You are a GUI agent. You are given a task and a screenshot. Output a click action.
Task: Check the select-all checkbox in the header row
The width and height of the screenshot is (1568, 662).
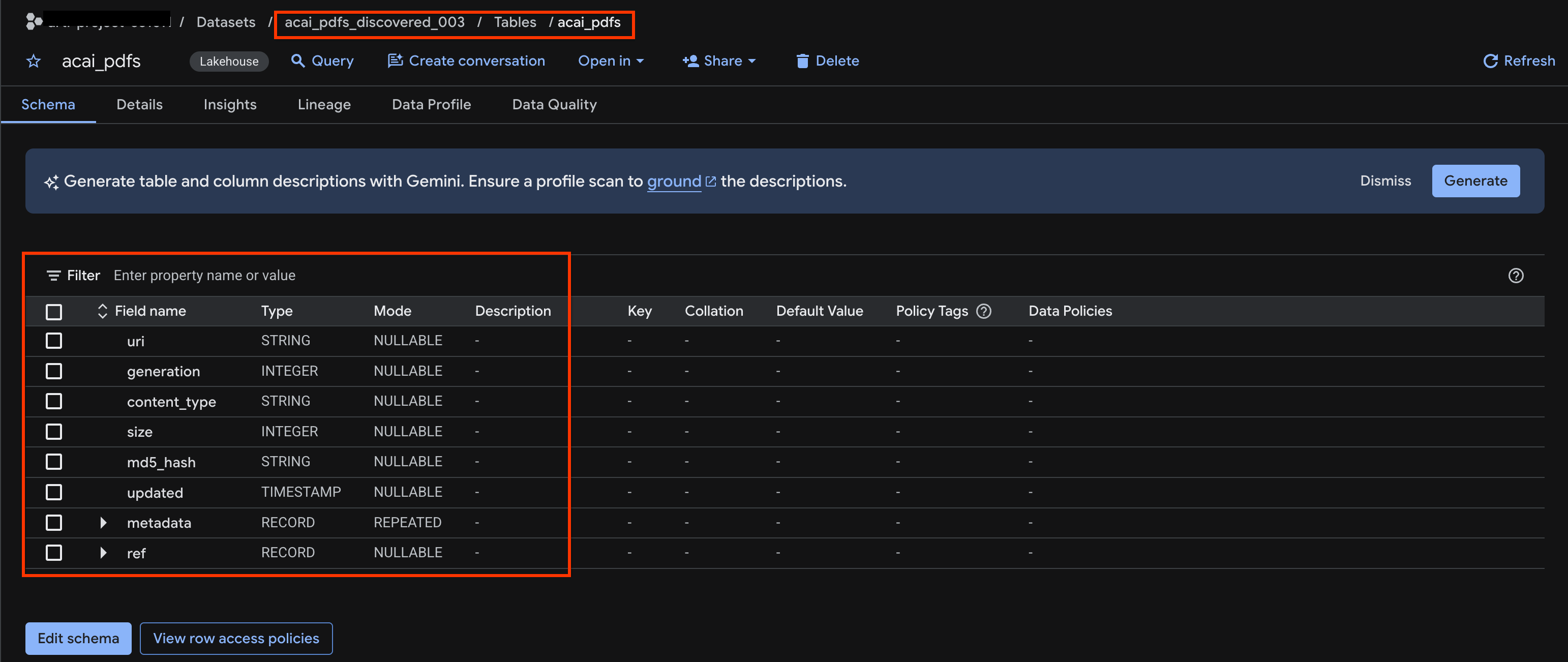pos(54,312)
